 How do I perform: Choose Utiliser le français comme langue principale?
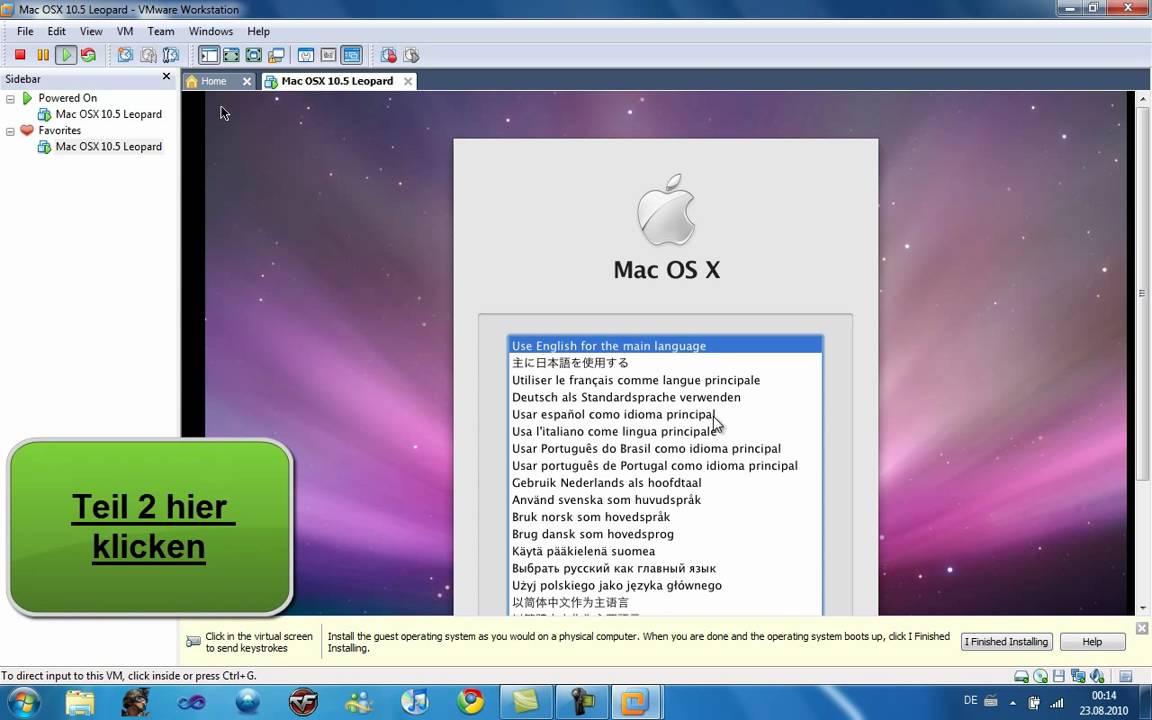(x=665, y=380)
